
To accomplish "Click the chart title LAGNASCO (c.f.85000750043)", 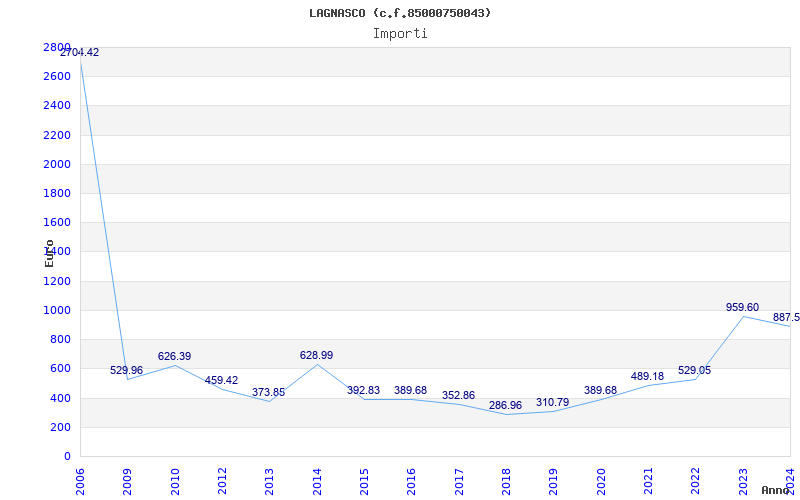I will [400, 13].
